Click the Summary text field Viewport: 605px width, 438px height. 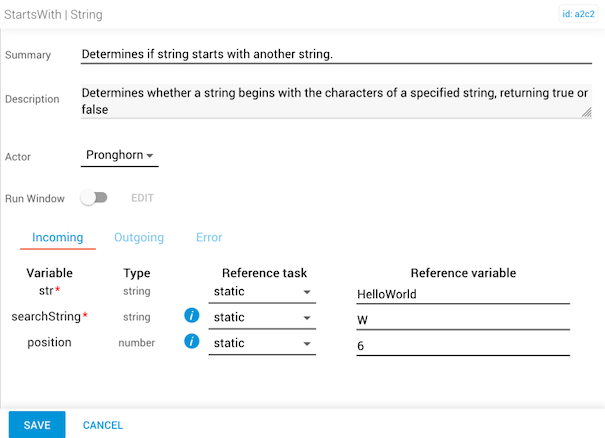[336, 54]
